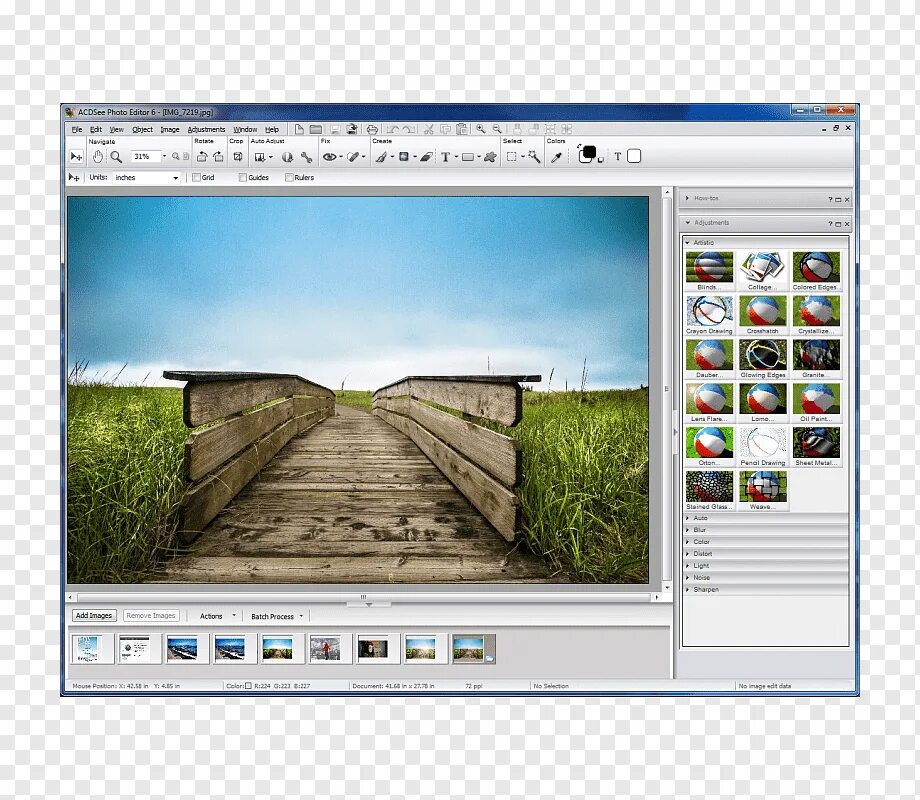The height and width of the screenshot is (800, 920).
Task: Click the Auto Adjust levels icon
Action: coord(260,157)
